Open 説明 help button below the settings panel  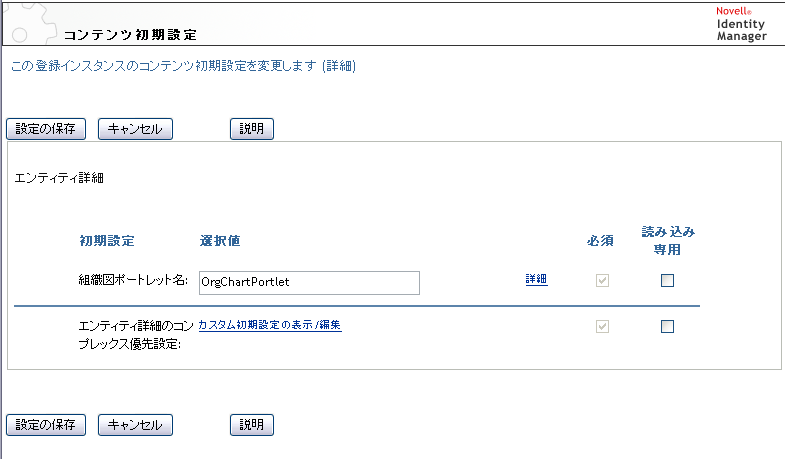(252, 424)
